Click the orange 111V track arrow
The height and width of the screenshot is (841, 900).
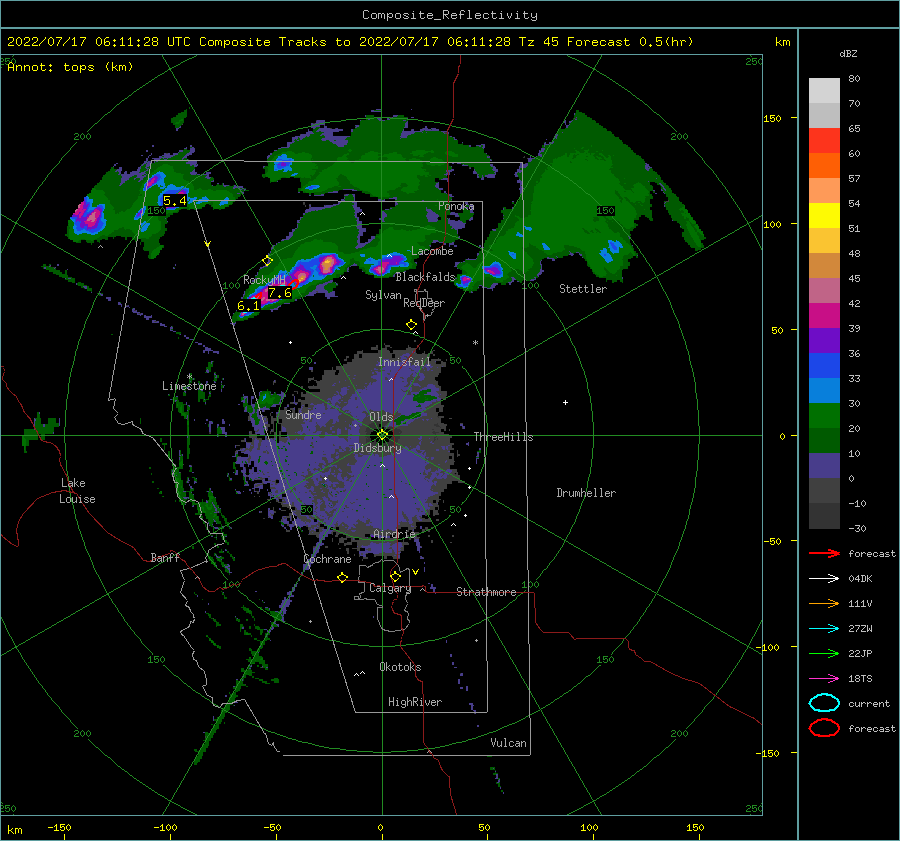coord(824,603)
